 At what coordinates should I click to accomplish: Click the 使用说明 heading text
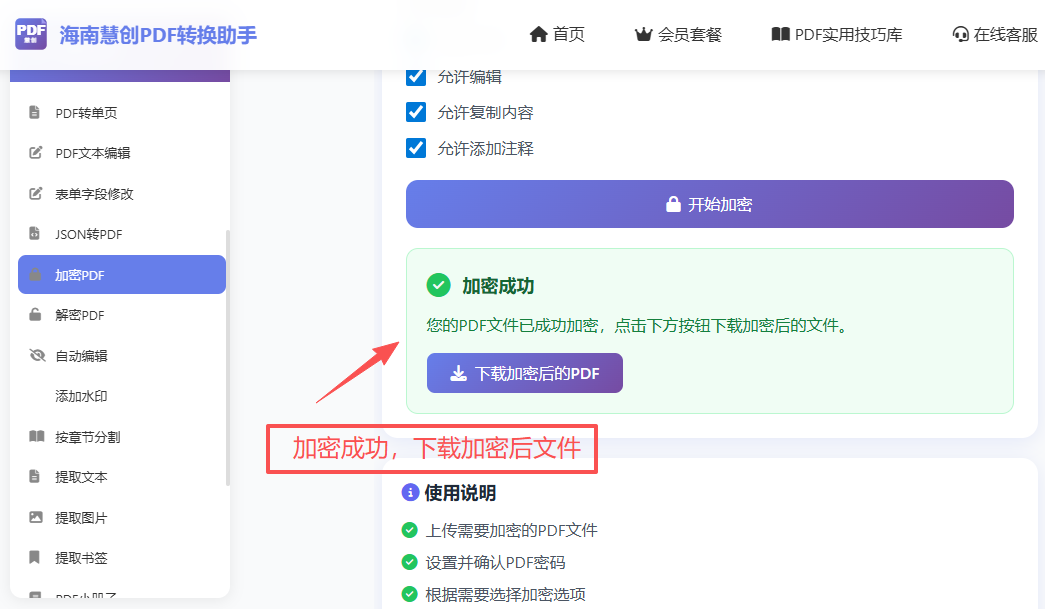point(461,493)
